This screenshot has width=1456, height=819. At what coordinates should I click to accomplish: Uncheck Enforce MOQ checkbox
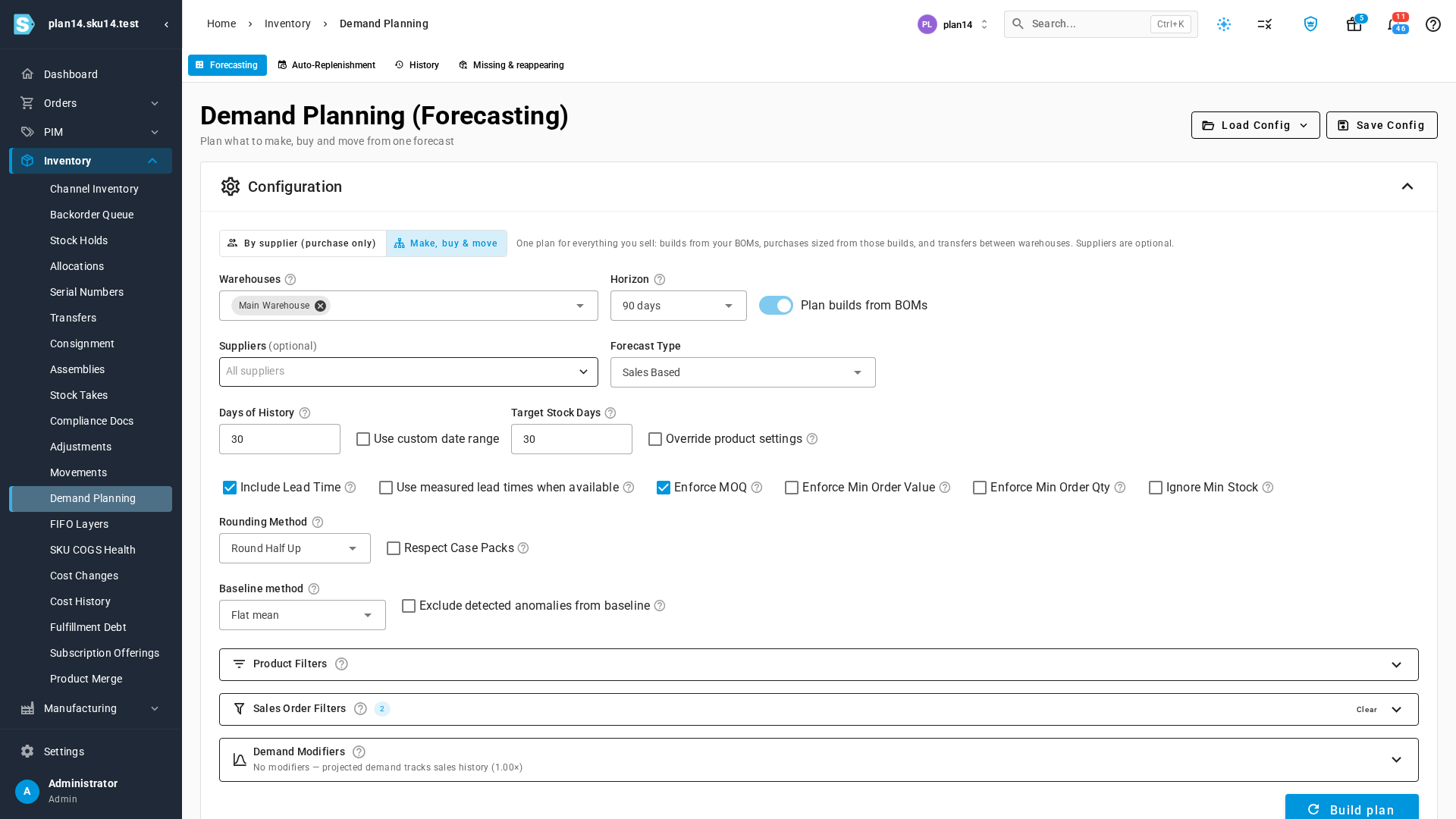[664, 488]
